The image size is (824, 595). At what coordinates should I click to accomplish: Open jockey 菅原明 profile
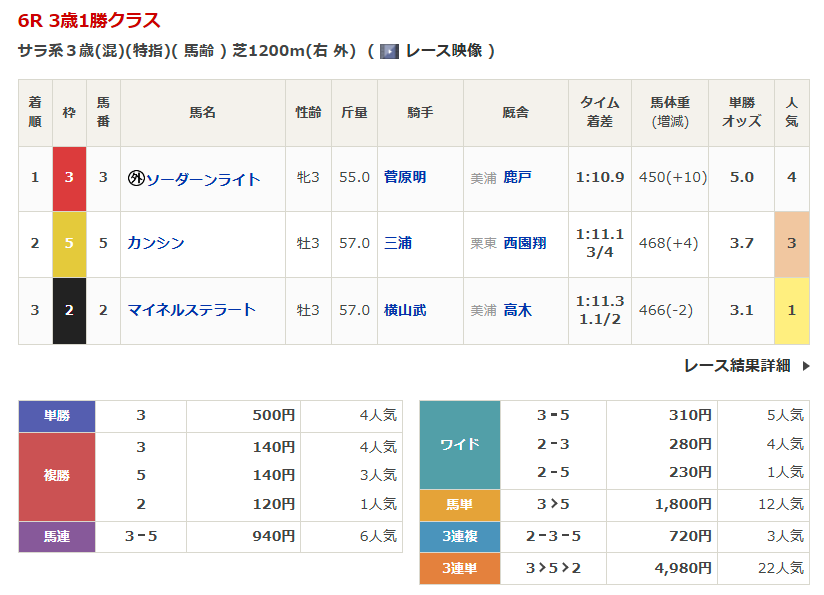405,177
